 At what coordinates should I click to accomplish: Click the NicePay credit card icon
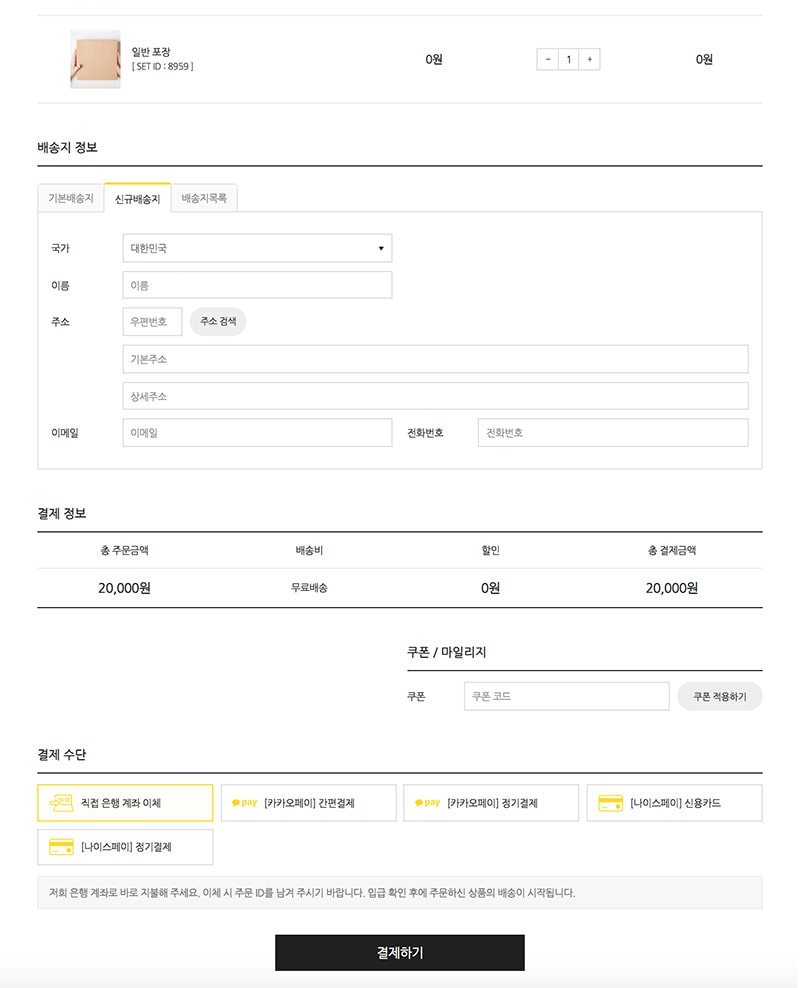[x=610, y=802]
